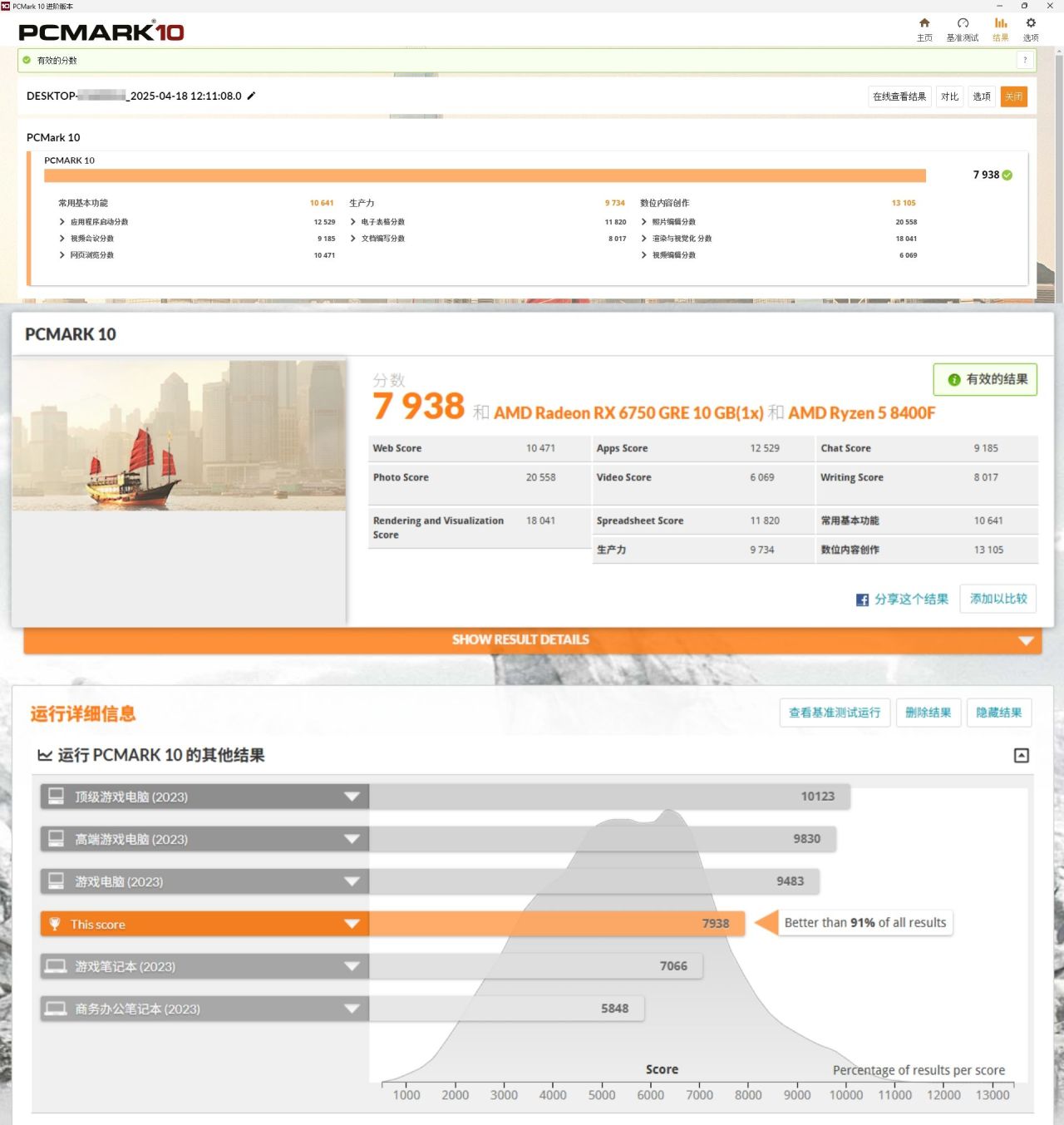Expand 视频编辑分数 chevron
Image resolution: width=1064 pixels, height=1125 pixels.
coord(644,255)
